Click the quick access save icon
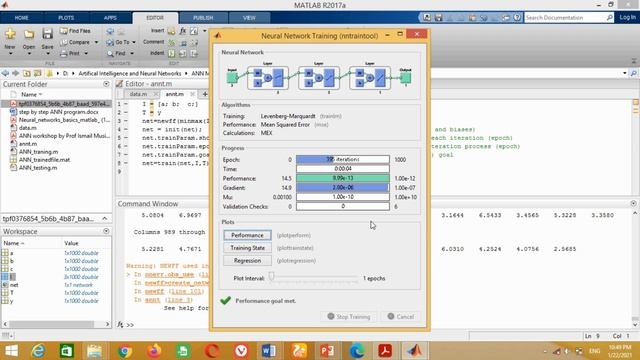This screenshot has height=360, width=640. 438,18
